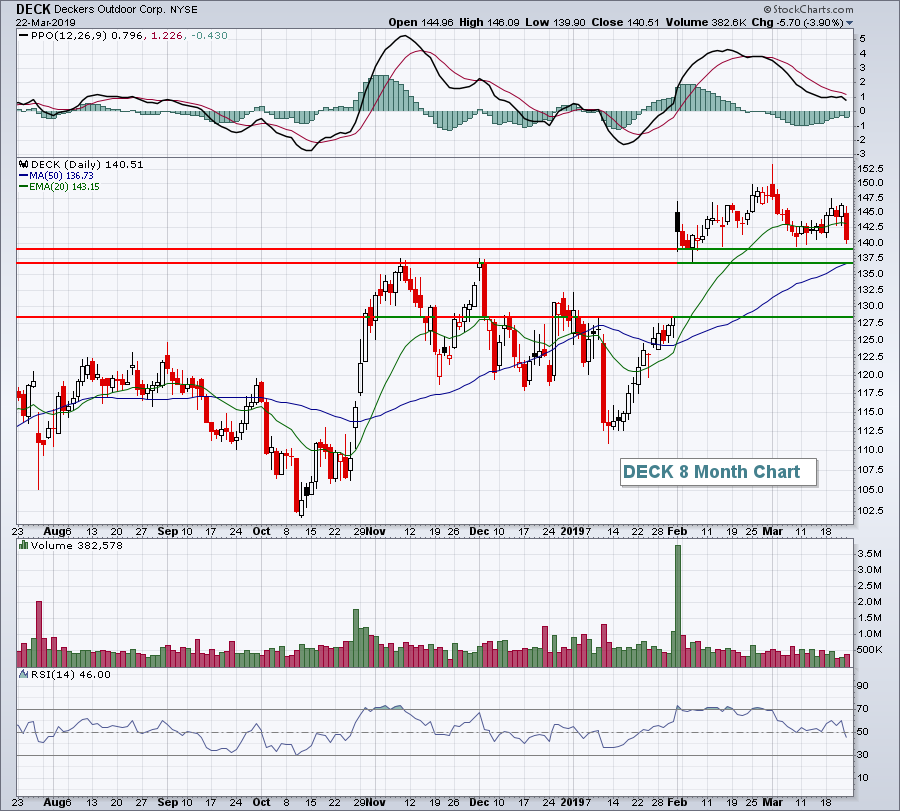Image resolution: width=900 pixels, height=811 pixels.
Task: Click the Volume 382,578 panel label
Action: (77, 545)
